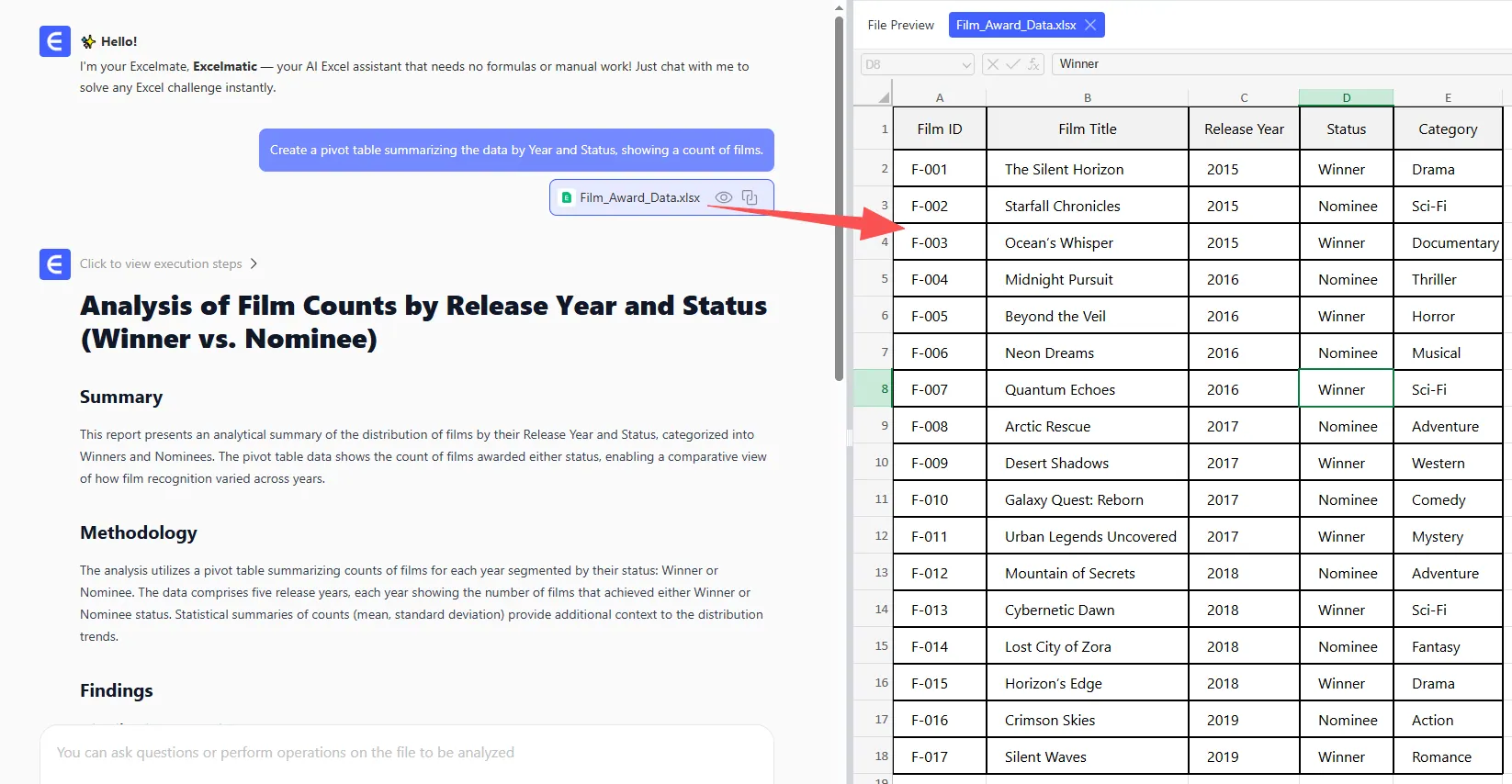The image size is (1512, 784).
Task: Open the insert function fx icon
Action: [1033, 64]
